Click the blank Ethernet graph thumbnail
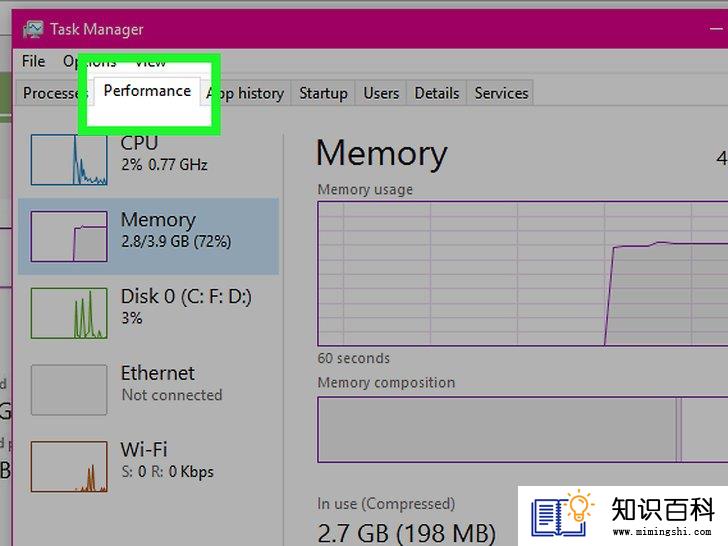 pyautogui.click(x=69, y=390)
